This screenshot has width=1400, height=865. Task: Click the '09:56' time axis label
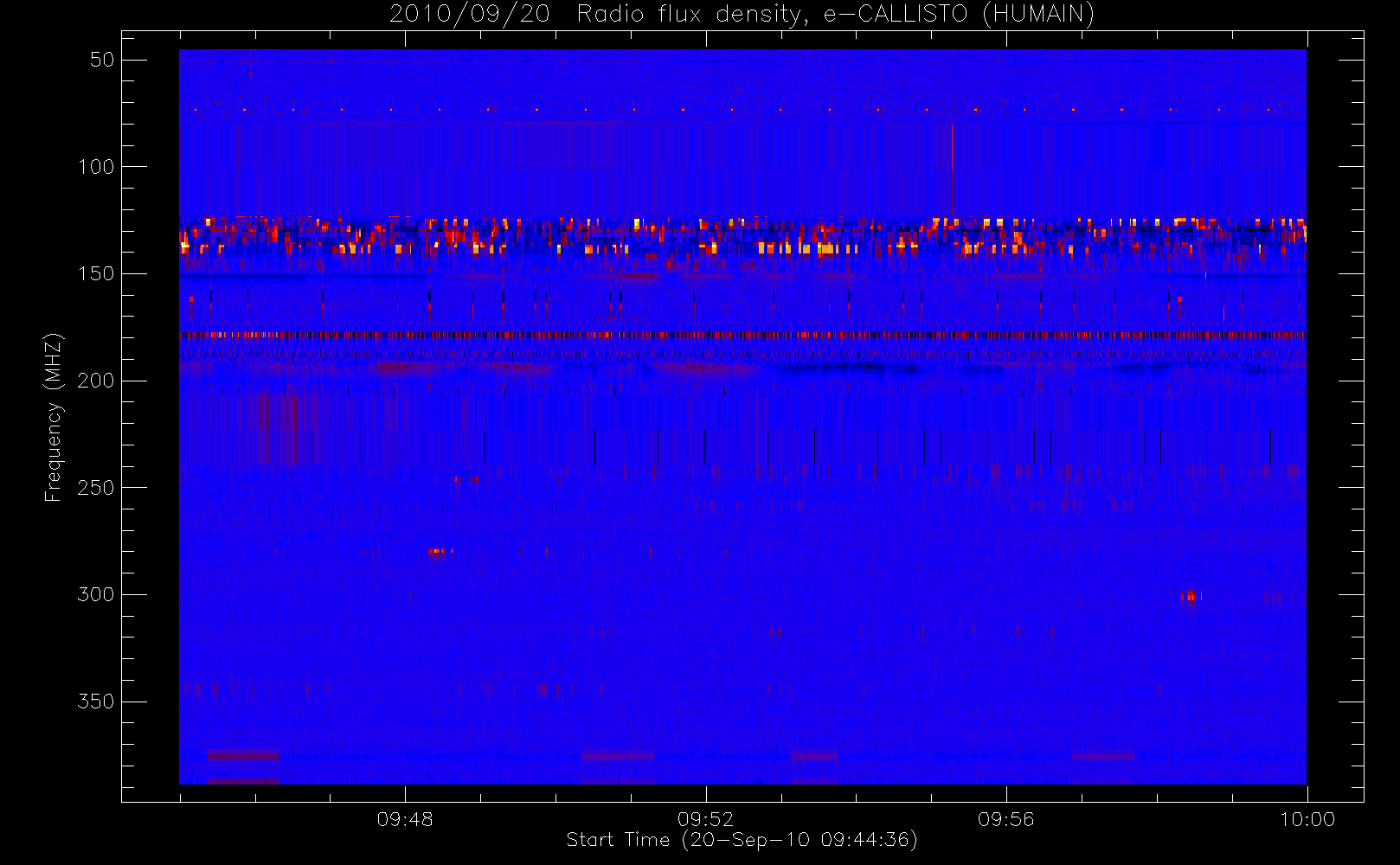pyautogui.click(x=1005, y=819)
